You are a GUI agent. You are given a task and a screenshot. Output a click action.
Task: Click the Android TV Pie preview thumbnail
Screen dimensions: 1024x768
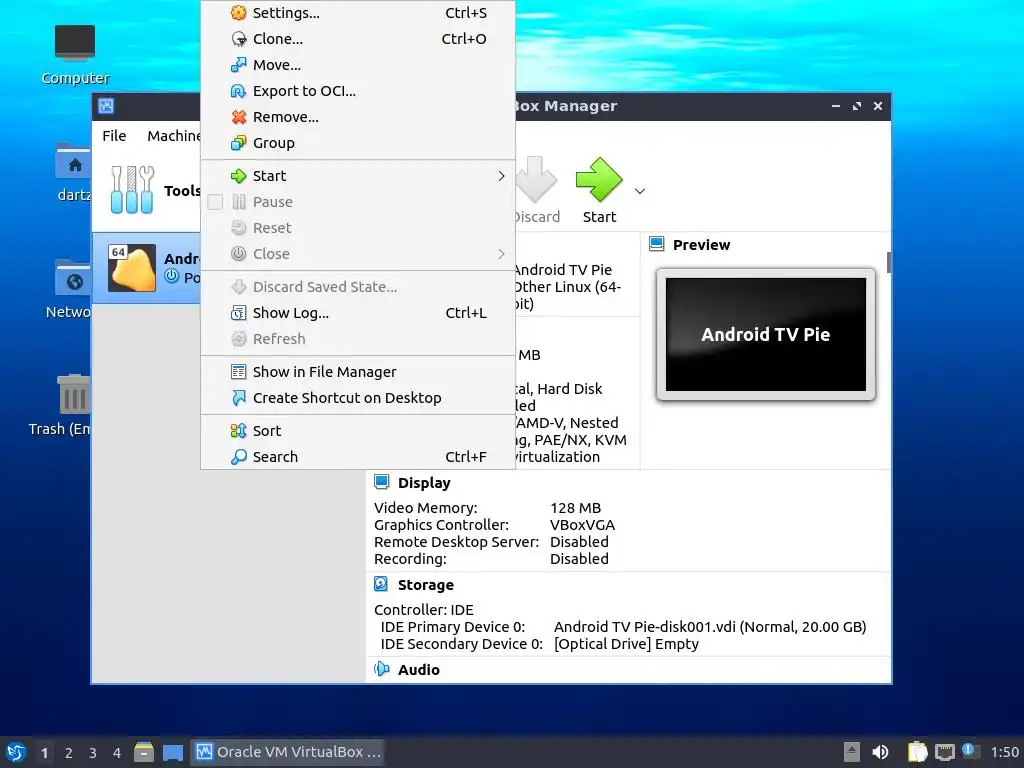[765, 334]
